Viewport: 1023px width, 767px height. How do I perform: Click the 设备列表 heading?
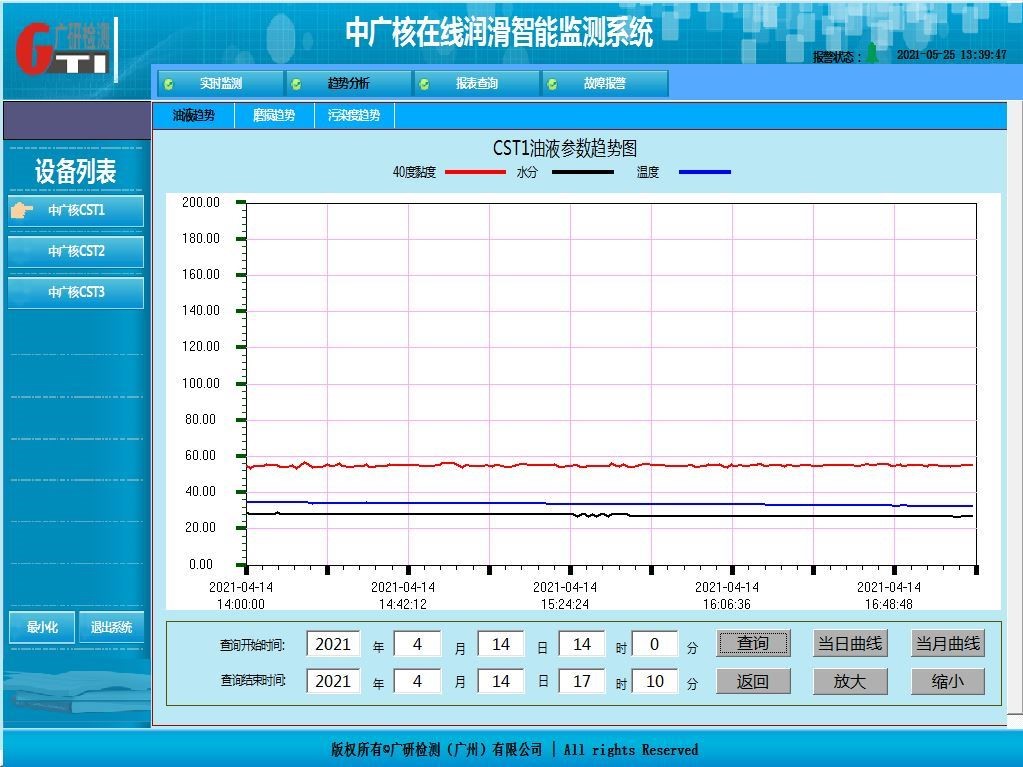76,172
